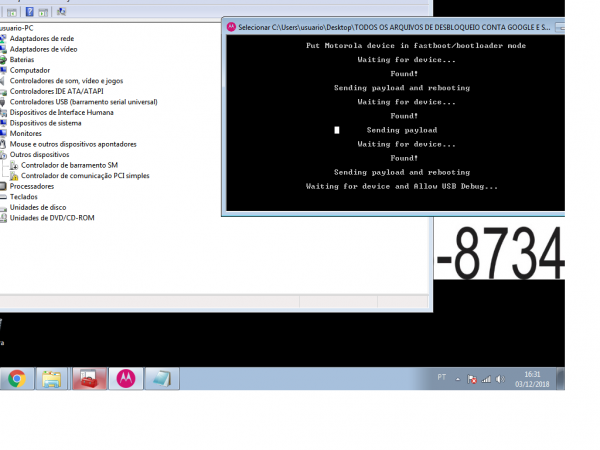Click the white selection cursor block in console

pyautogui.click(x=337, y=130)
